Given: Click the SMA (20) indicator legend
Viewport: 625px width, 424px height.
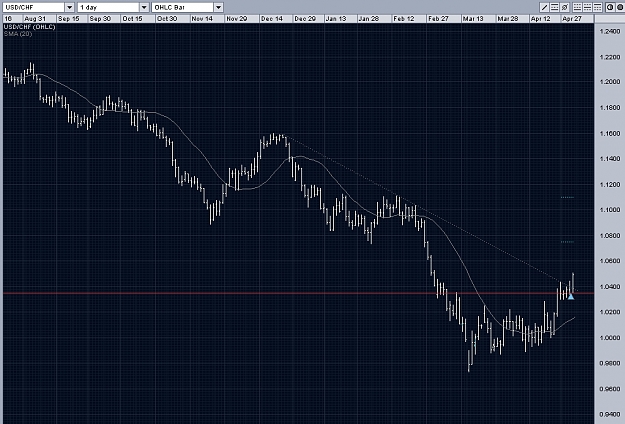Looking at the screenshot, I should (x=18, y=34).
